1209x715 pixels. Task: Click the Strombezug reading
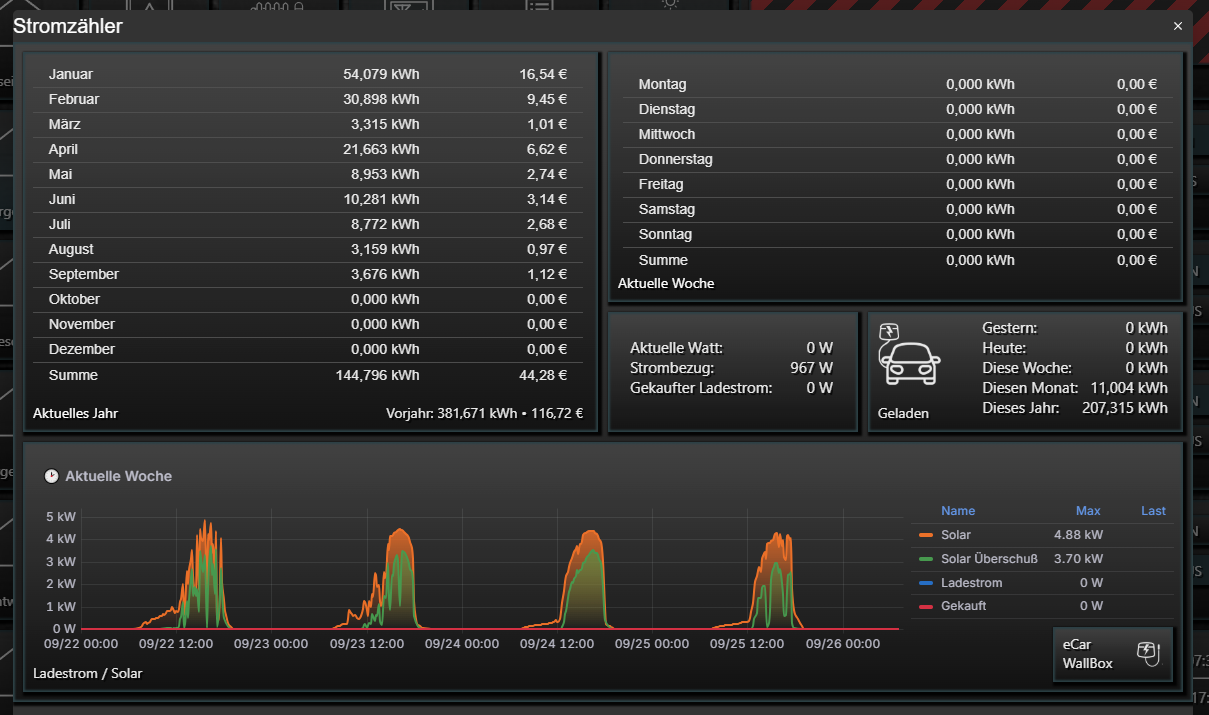point(731,368)
